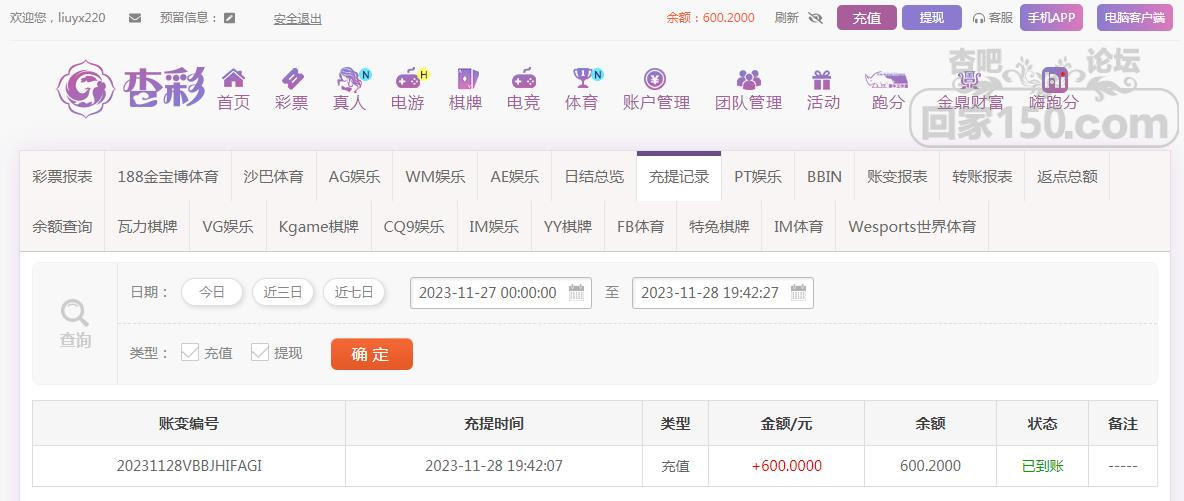
Task: Click 刷新 to refresh balance
Action: pyautogui.click(x=787, y=18)
